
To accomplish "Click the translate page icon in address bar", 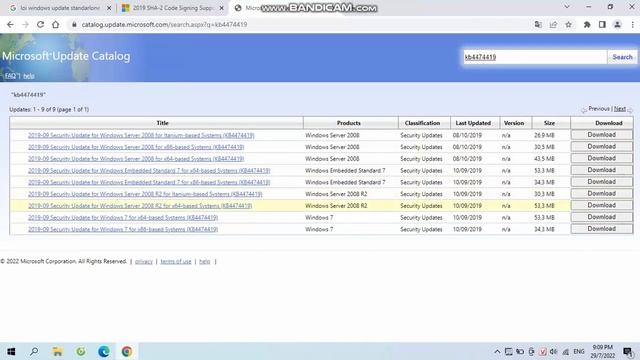I will tap(538, 24).
